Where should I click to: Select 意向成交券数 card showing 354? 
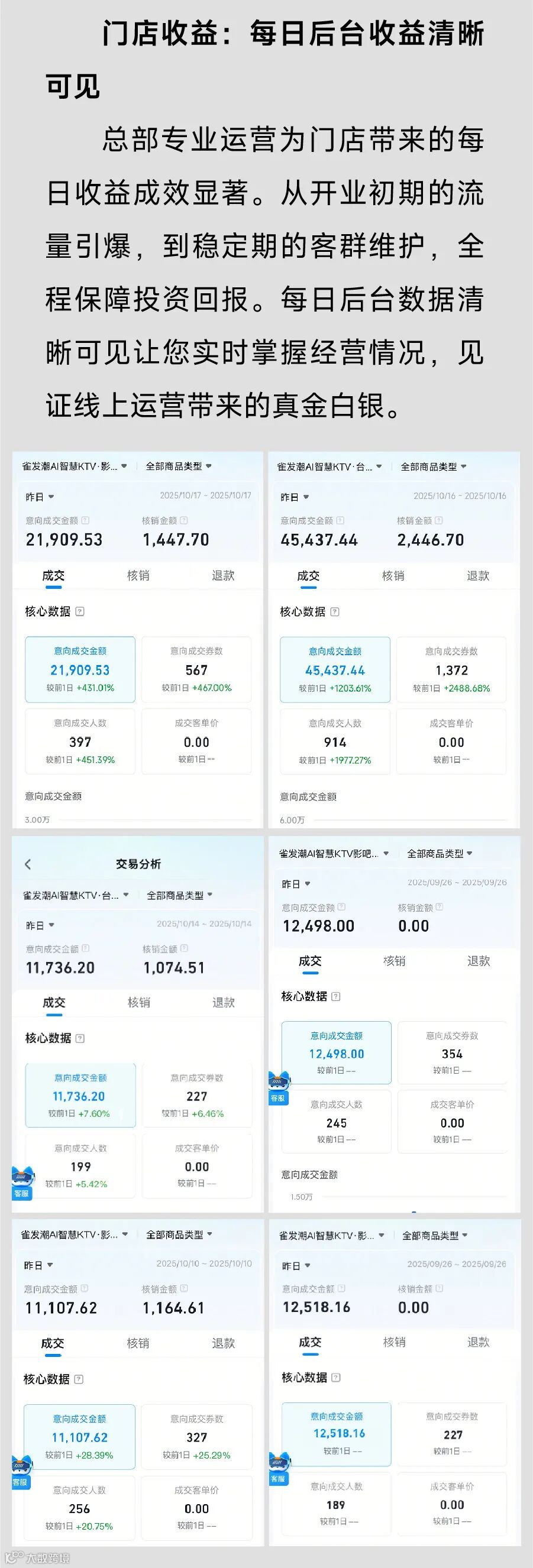point(453,1053)
